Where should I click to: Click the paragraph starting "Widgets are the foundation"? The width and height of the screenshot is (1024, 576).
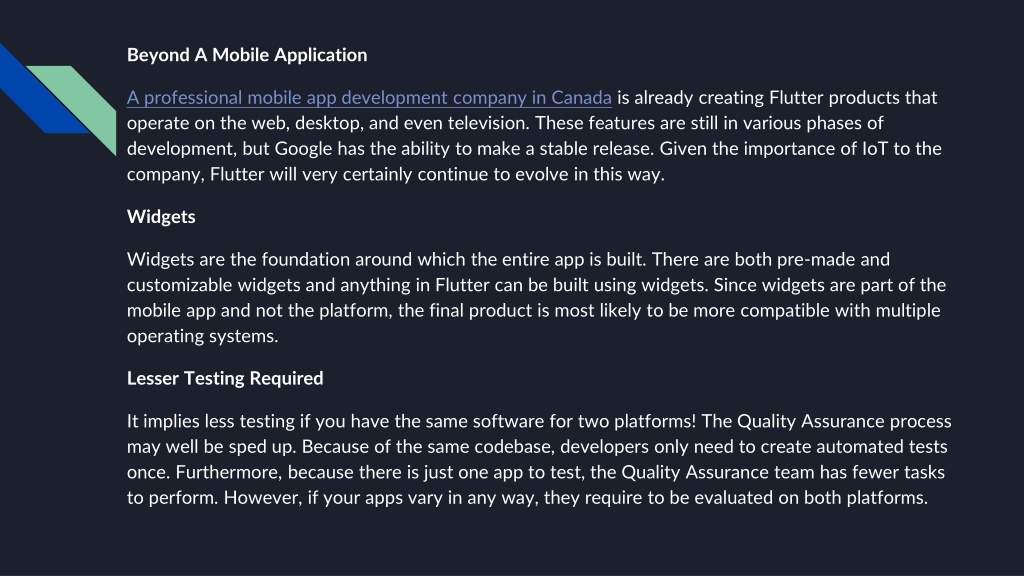click(536, 298)
